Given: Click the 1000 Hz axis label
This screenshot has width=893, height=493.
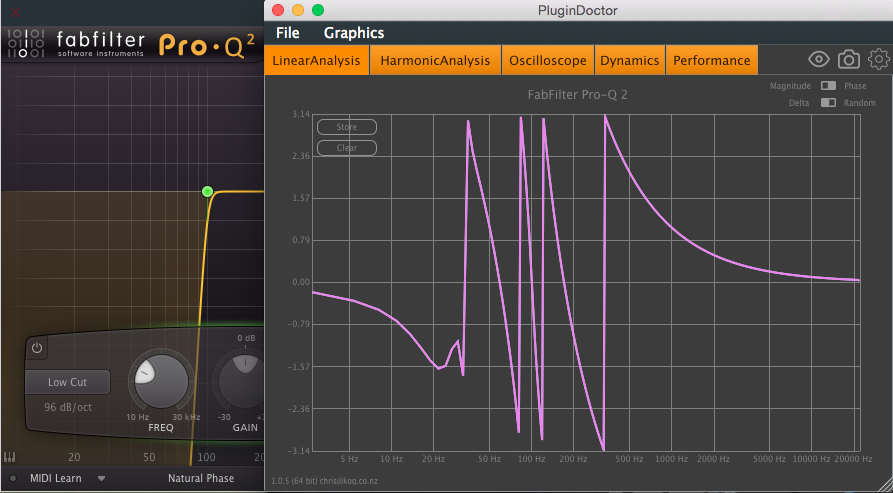Looking at the screenshot, I should point(671,459).
